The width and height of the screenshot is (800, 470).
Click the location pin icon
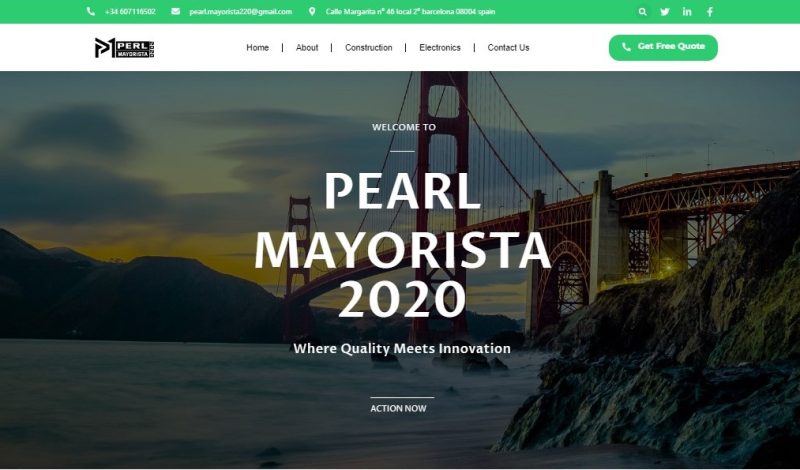[312, 11]
